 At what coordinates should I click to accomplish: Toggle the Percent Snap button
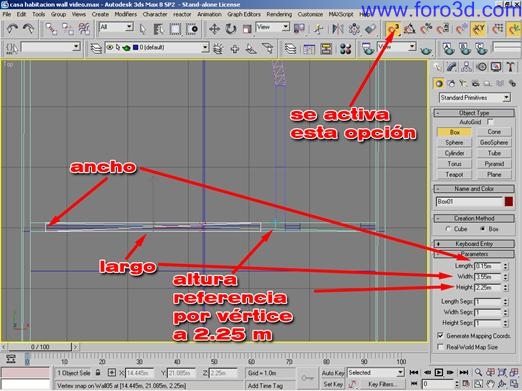point(426,29)
